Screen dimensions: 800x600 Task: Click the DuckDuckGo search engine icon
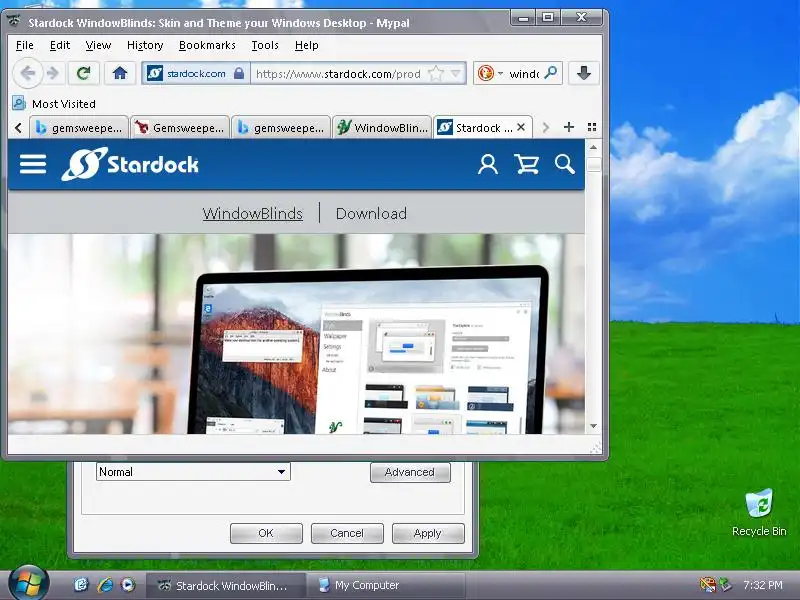[486, 73]
